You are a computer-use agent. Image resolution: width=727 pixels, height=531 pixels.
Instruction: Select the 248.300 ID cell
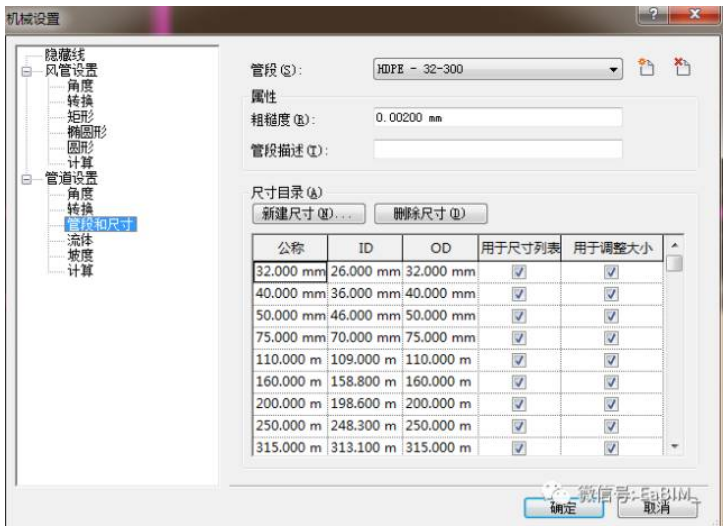click(365, 426)
